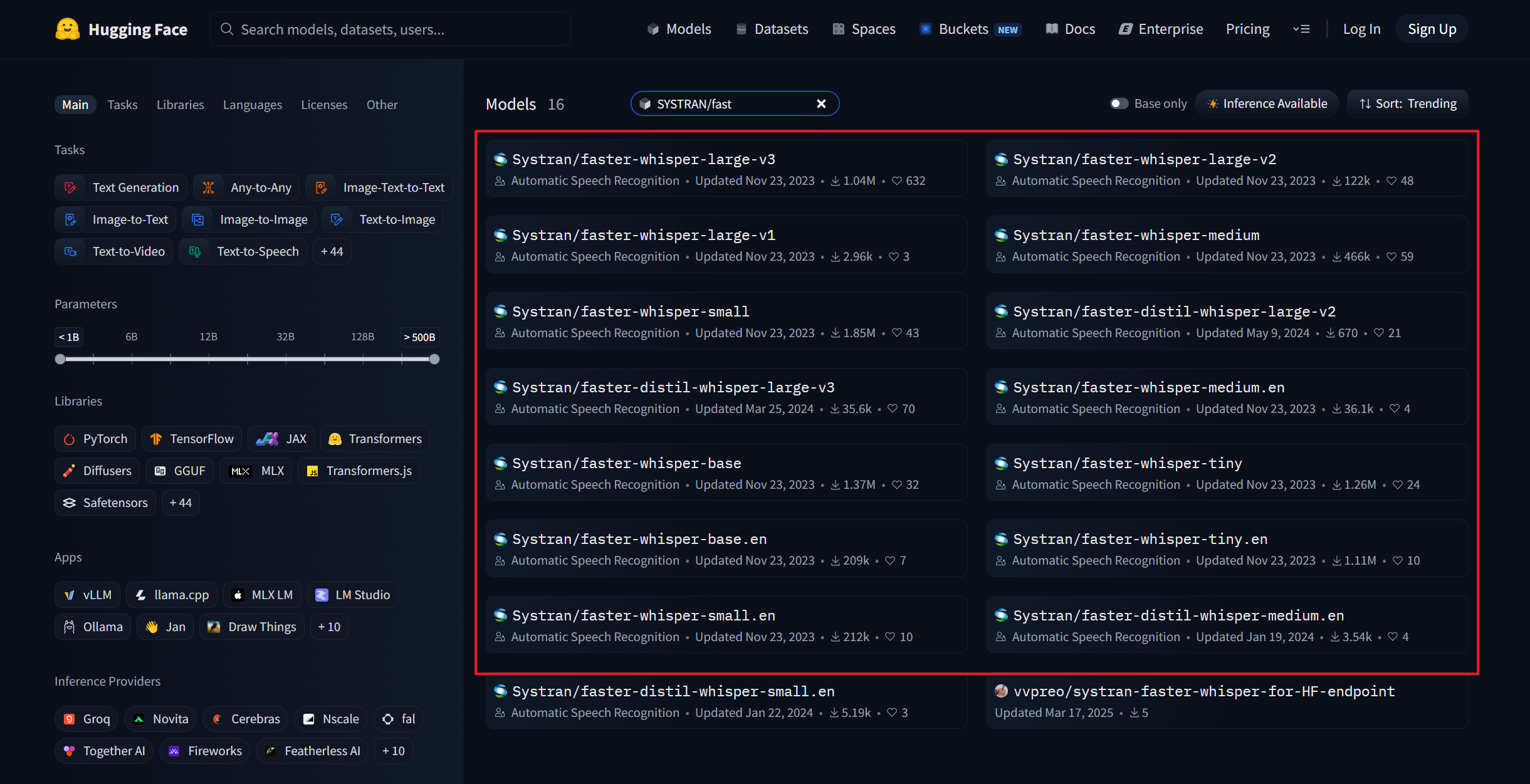This screenshot has width=1530, height=784.
Task: Toggle the MLX library filter
Action: pyautogui.click(x=256, y=471)
